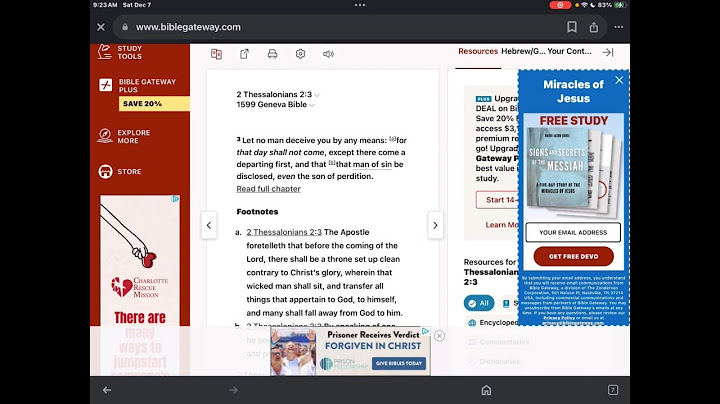Open the Privacy Policy link in popup

coord(559,318)
